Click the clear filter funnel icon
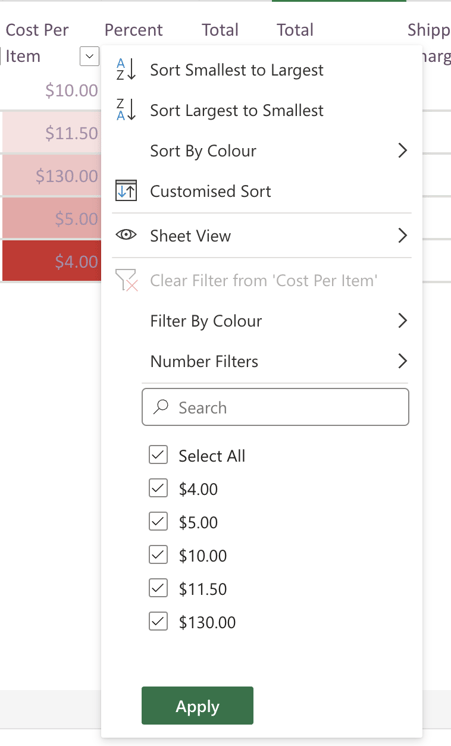This screenshot has height=746, width=451. click(127, 280)
